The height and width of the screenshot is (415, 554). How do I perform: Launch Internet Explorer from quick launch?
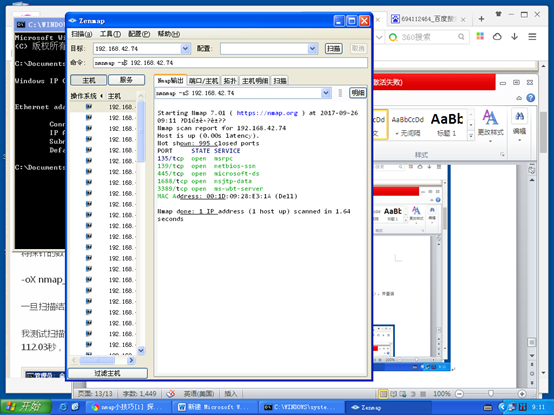click(x=64, y=407)
